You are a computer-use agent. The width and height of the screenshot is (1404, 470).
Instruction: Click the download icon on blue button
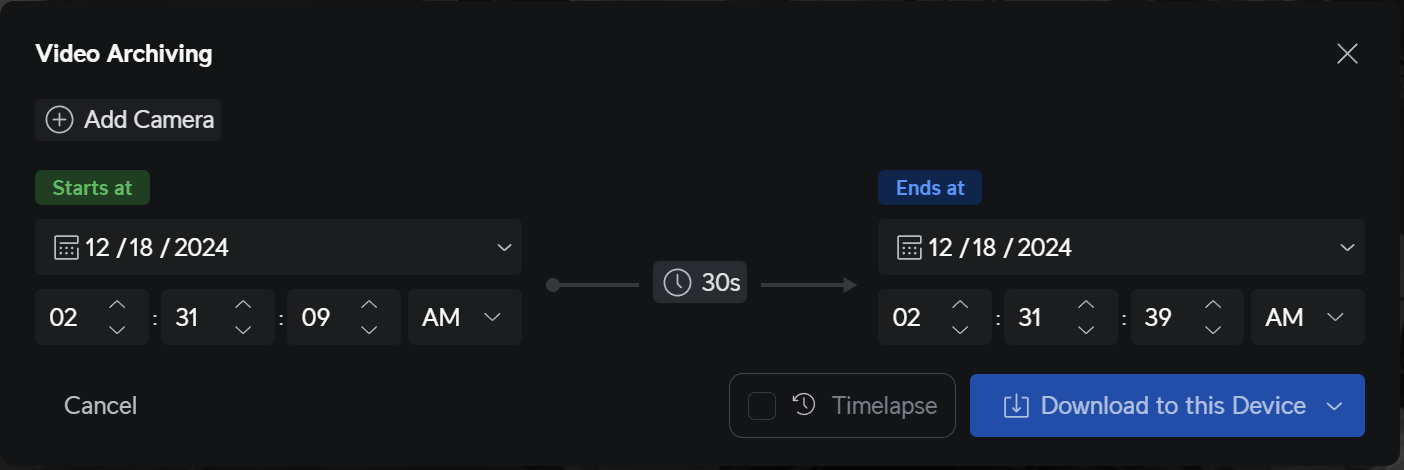click(x=1016, y=405)
